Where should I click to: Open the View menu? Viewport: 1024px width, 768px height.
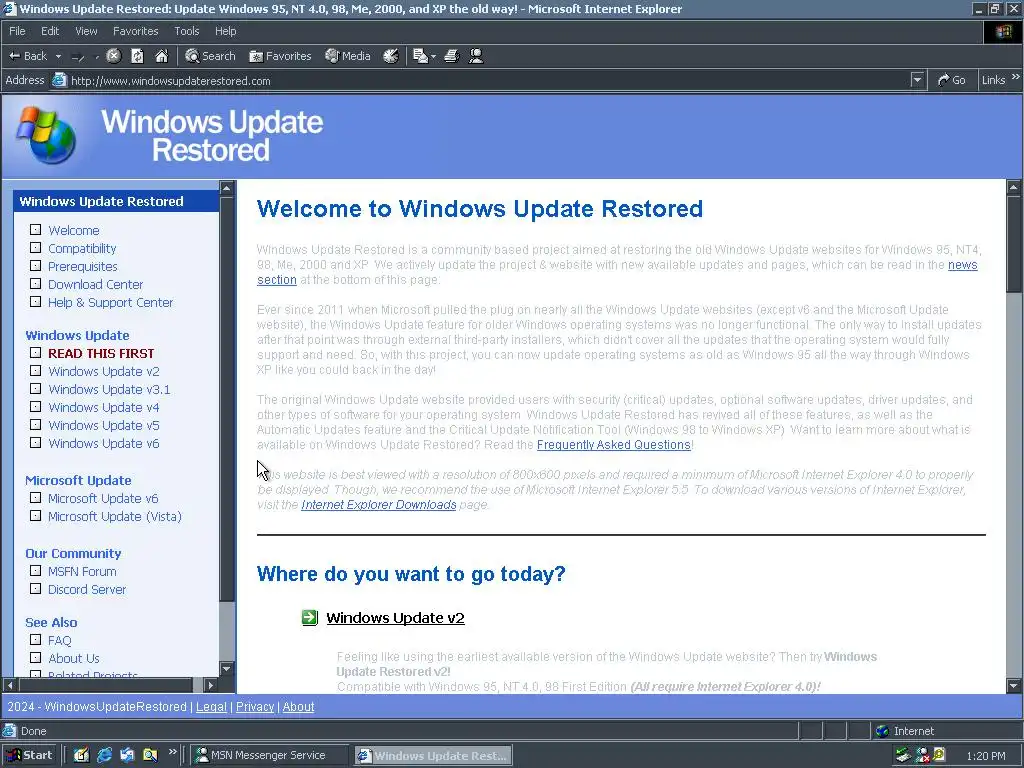pyautogui.click(x=86, y=31)
